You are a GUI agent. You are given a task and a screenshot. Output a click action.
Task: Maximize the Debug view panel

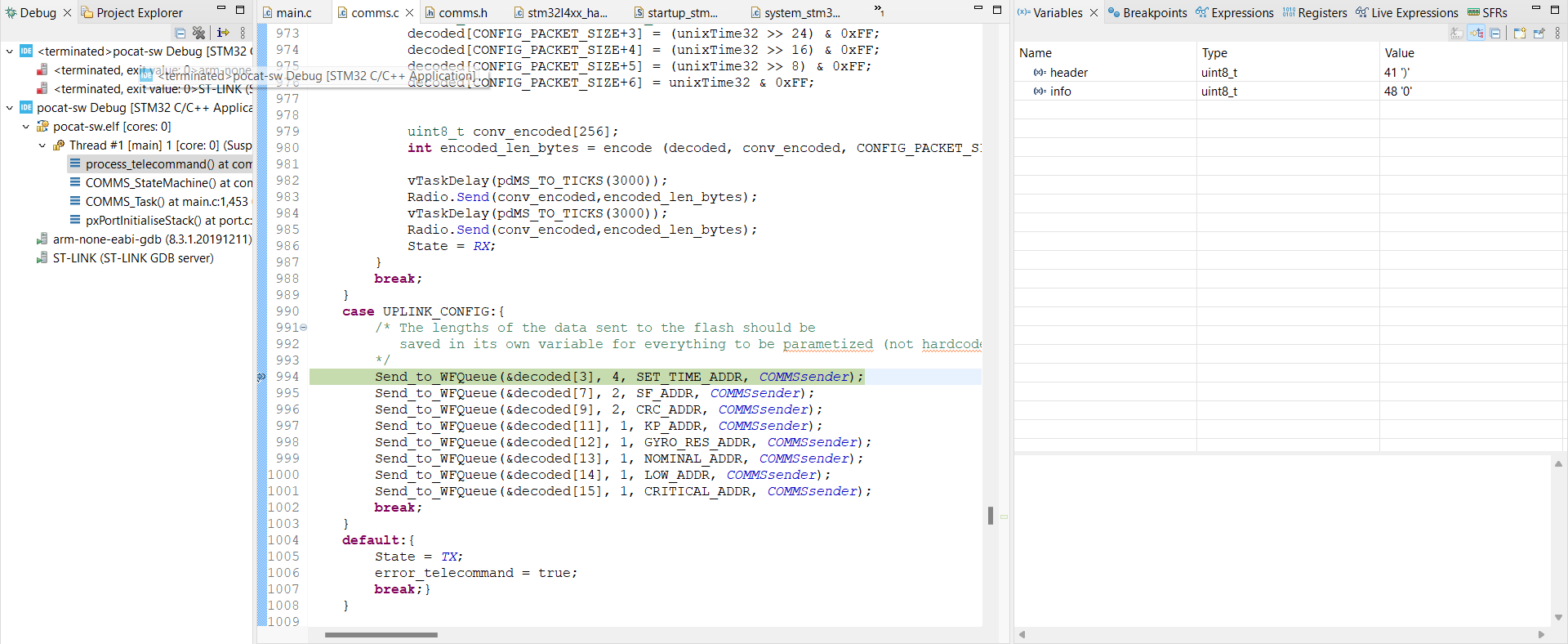(x=240, y=10)
